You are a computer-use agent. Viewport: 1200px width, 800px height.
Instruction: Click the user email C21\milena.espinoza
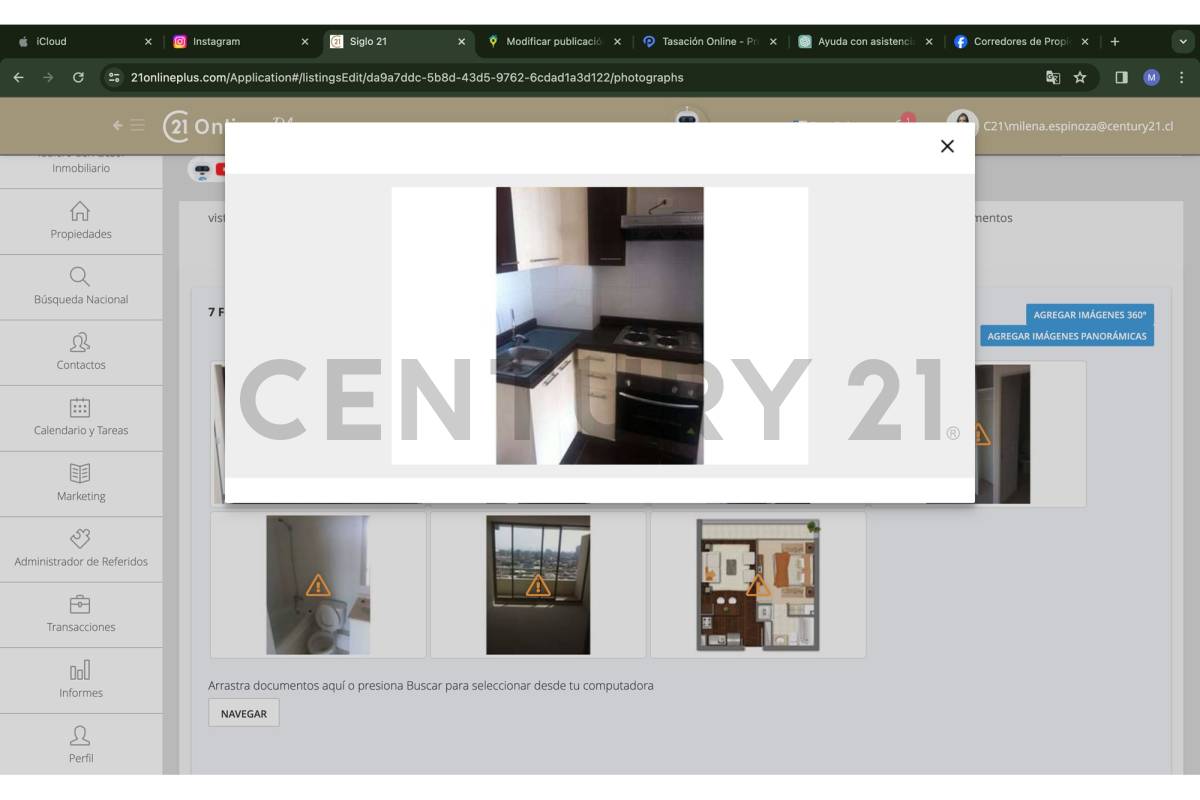coord(1078,126)
